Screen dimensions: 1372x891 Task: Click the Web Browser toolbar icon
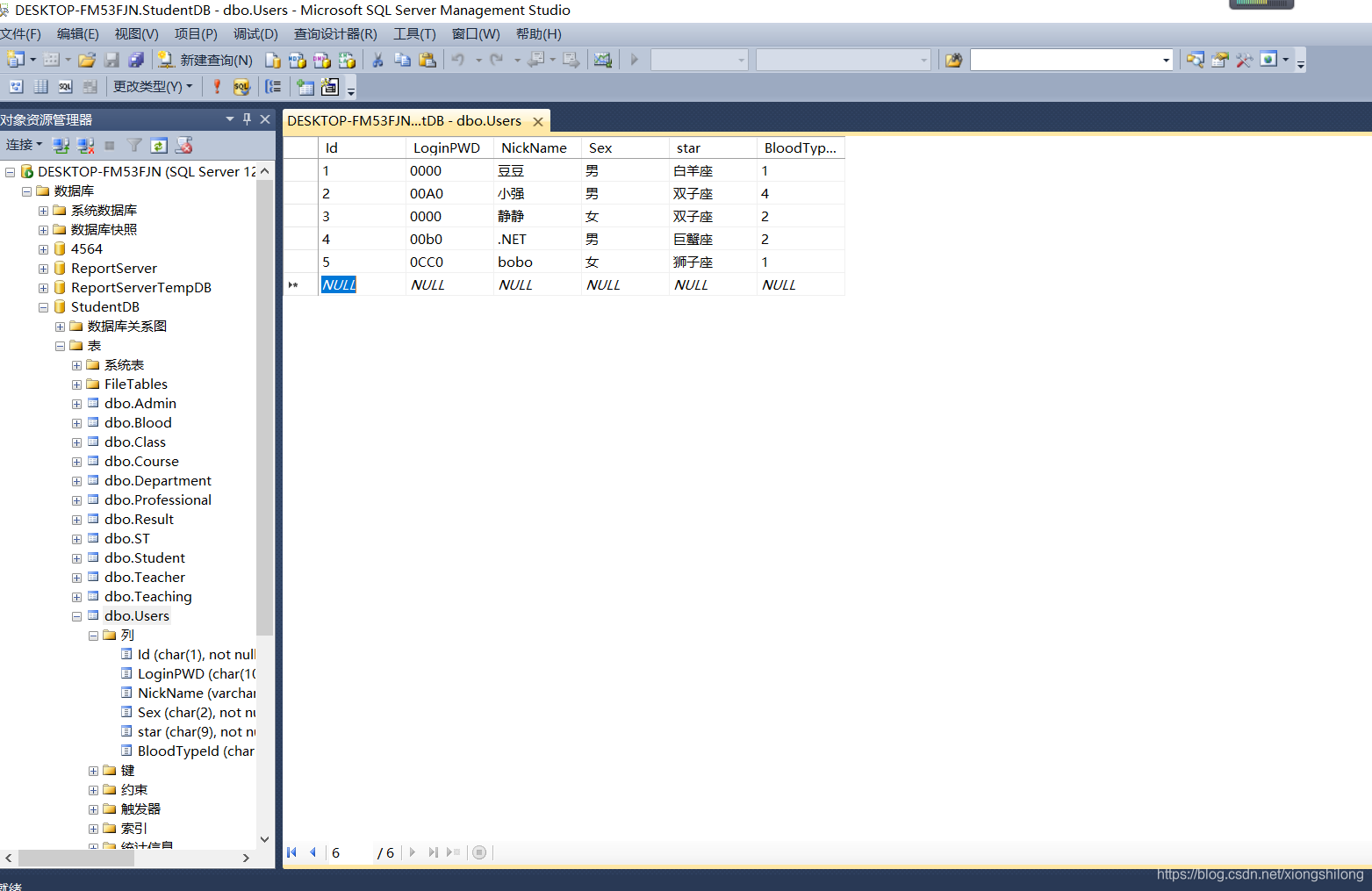pos(1268,60)
